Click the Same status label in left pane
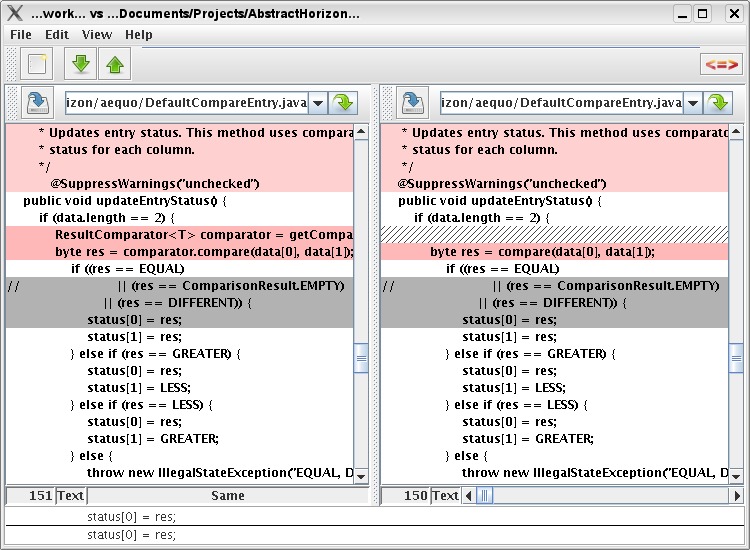Image resolution: width=750 pixels, height=550 pixels. point(227,495)
